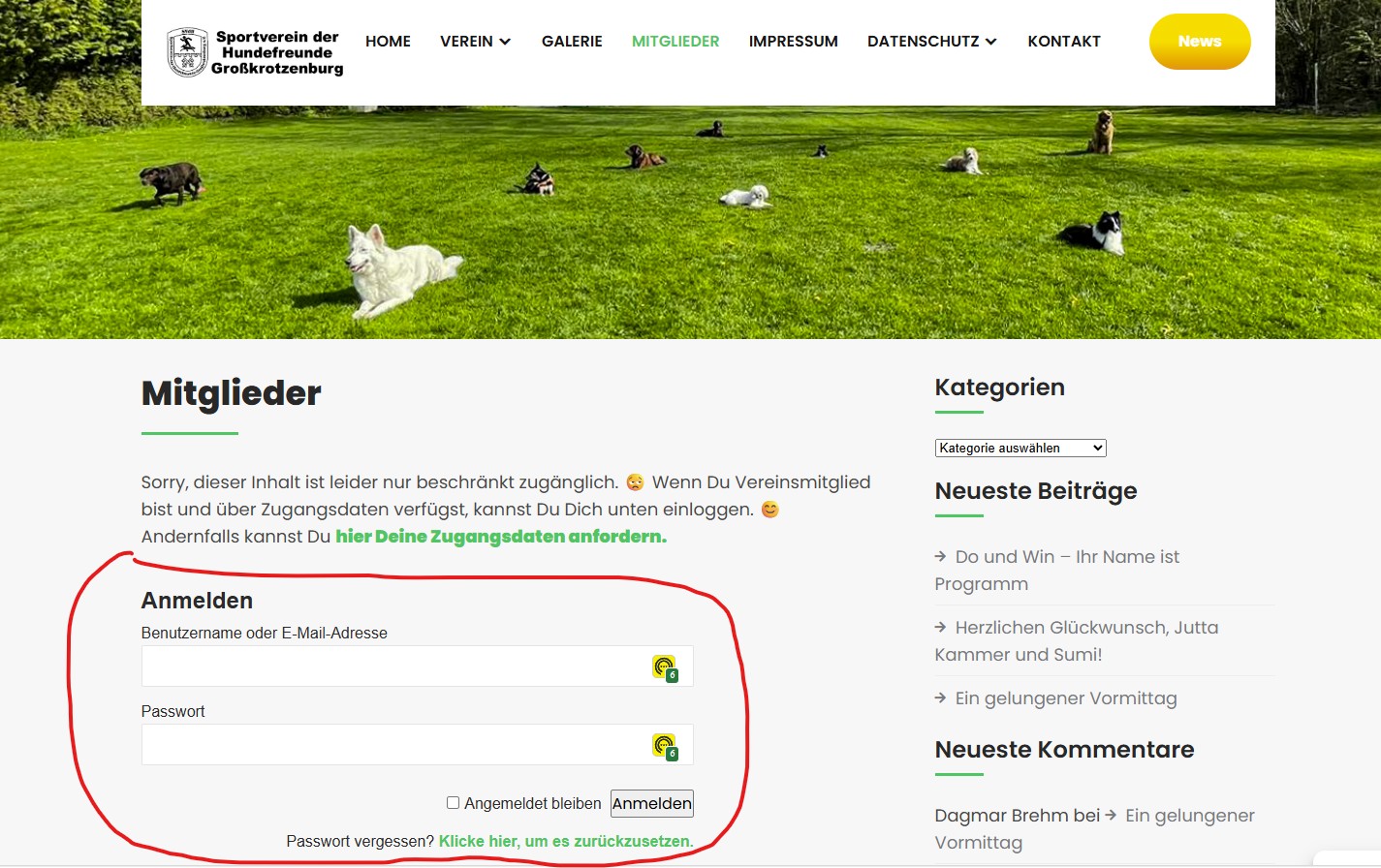Click the password reset link 'Klicke hier'
This screenshot has height=868, width=1381.
tap(566, 842)
